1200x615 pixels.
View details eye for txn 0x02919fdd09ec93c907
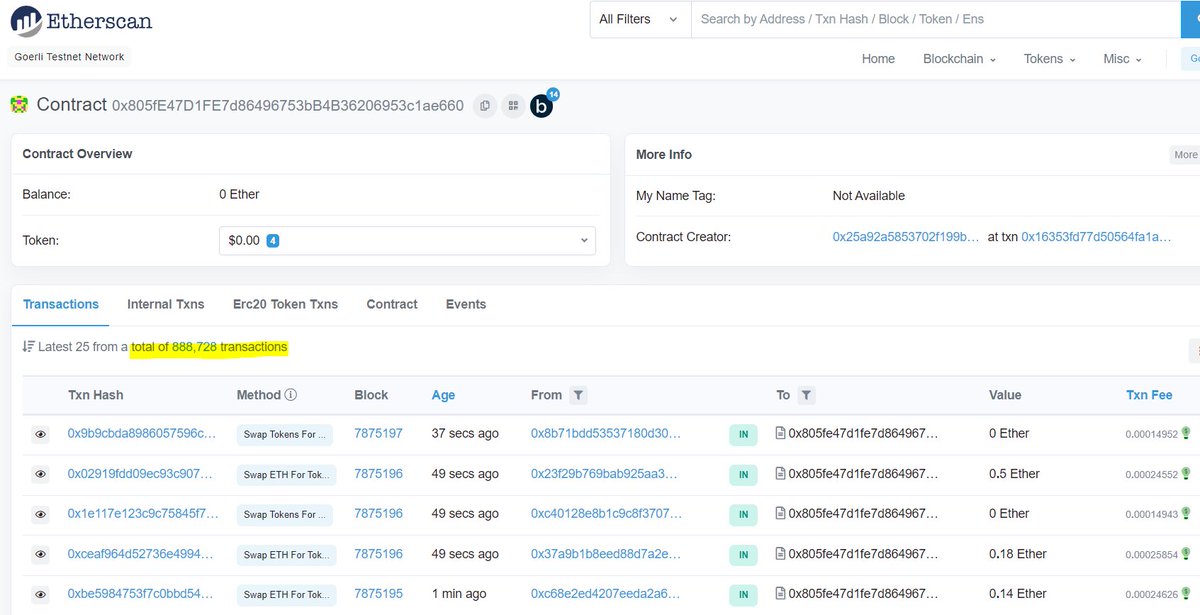coord(41,474)
